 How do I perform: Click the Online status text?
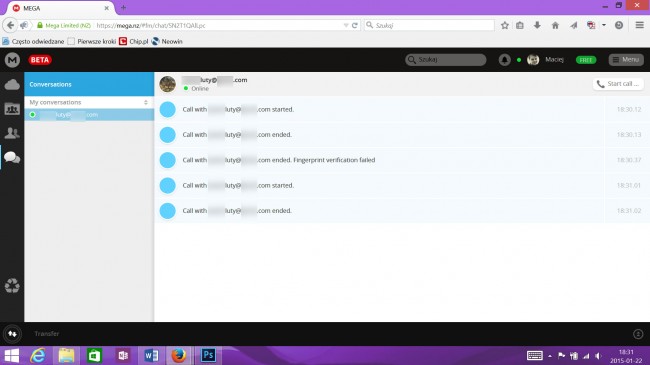tap(200, 88)
